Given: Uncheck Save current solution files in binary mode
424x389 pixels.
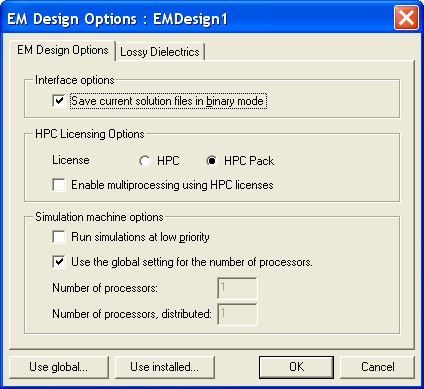Looking at the screenshot, I should tap(59, 101).
